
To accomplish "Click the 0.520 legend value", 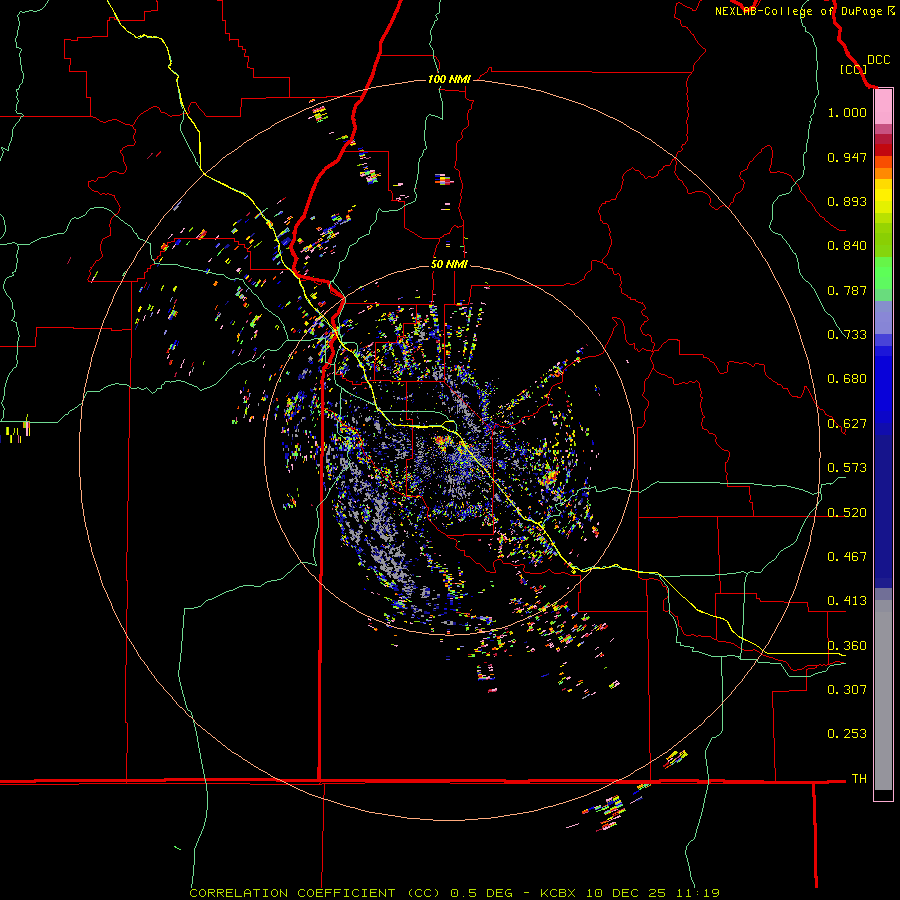I will pyautogui.click(x=847, y=513).
